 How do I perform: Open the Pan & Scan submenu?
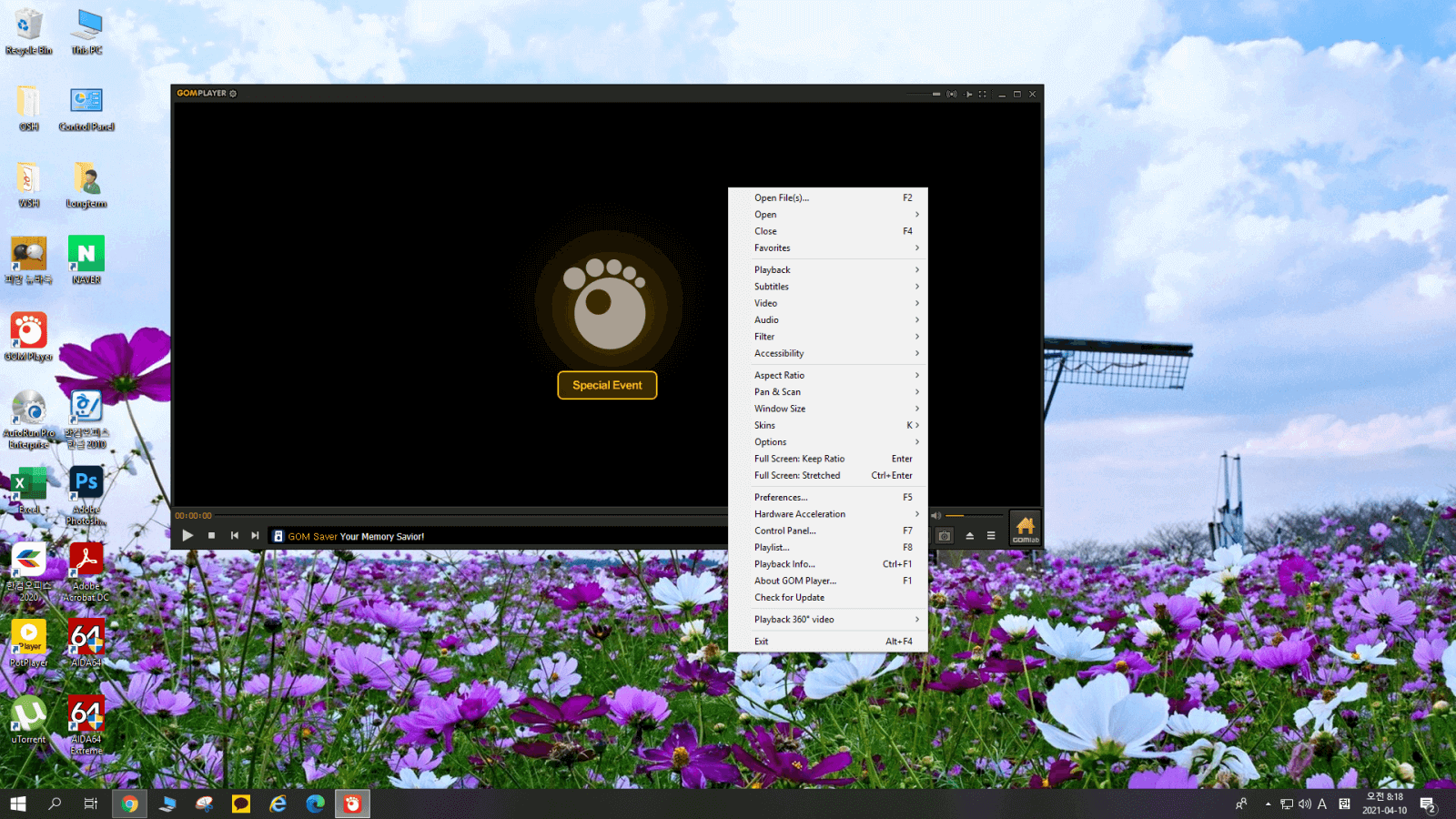828,392
